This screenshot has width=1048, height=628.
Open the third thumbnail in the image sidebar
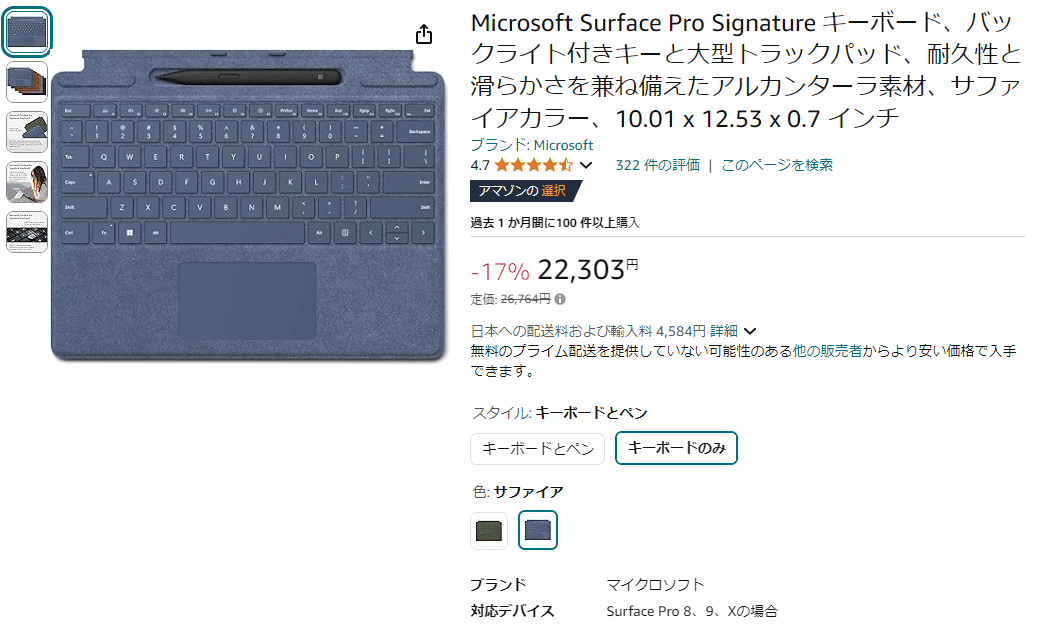[26, 132]
